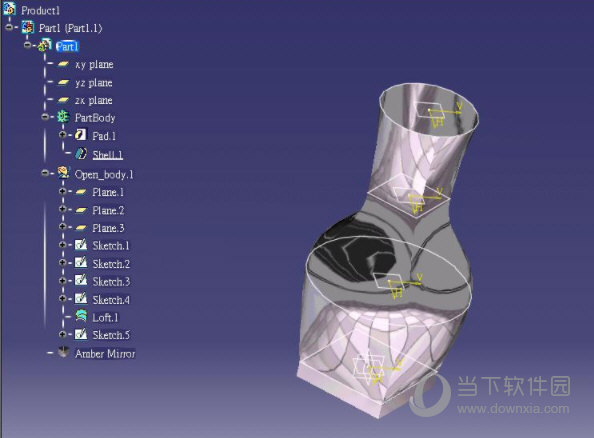
Task: Click the PartBody green gear icon
Action: (x=63, y=117)
